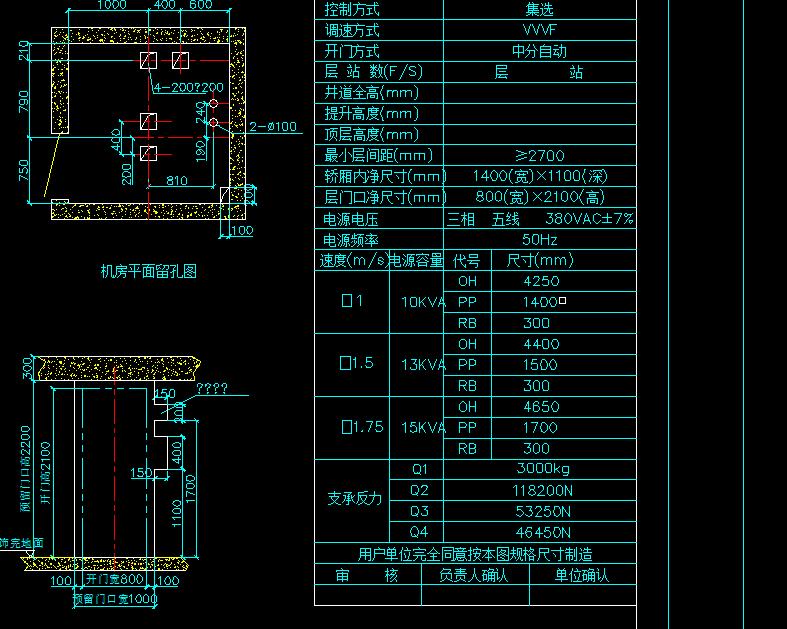The height and width of the screenshot is (629, 787).
Task: Click the OH value 4250
Action: pyautogui.click(x=541, y=281)
